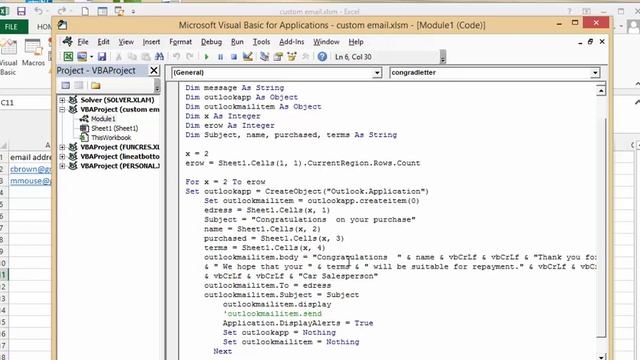The height and width of the screenshot is (360, 640).
Task: Open the Window menu
Action: point(326,42)
